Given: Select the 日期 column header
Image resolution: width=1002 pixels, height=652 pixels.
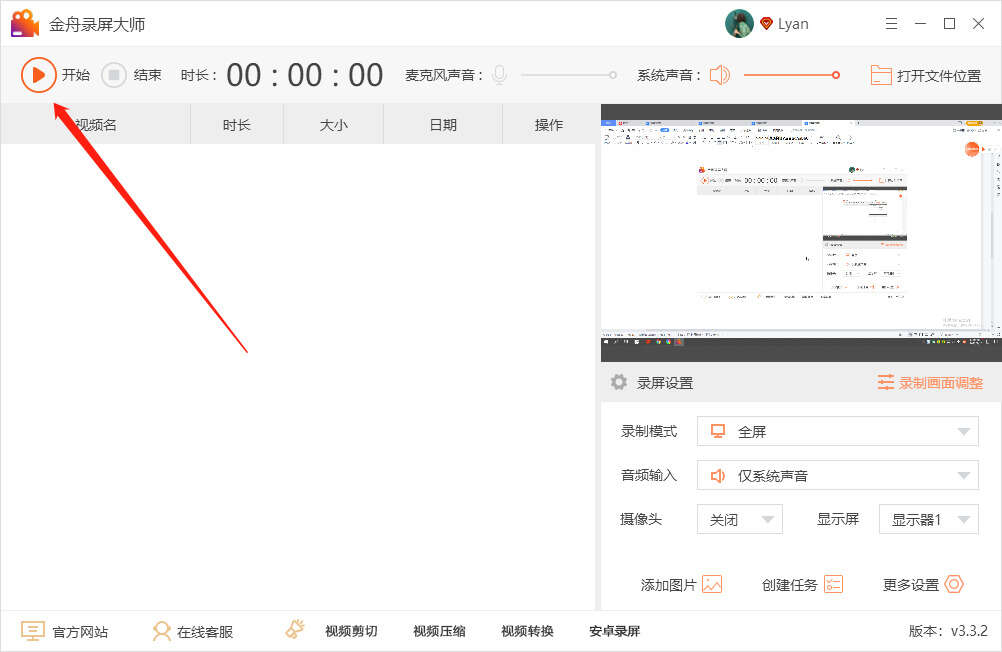Looking at the screenshot, I should (443, 125).
